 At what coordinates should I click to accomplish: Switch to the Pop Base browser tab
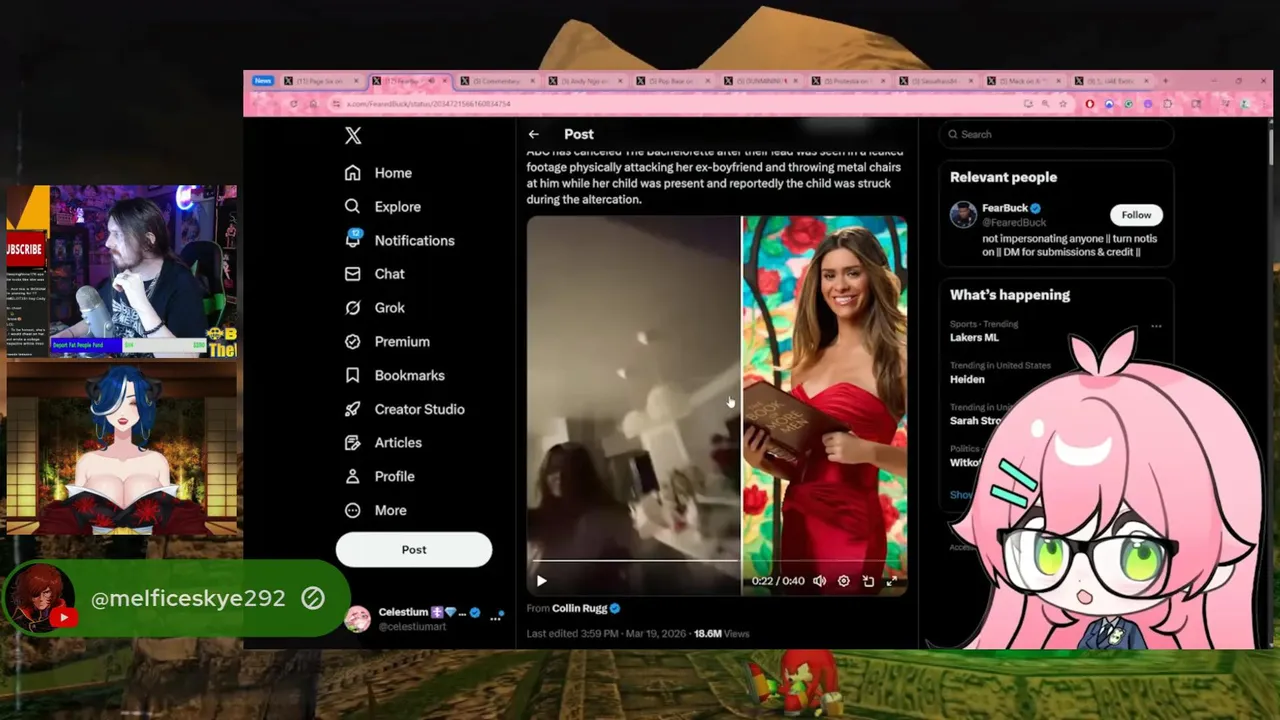pyautogui.click(x=672, y=81)
